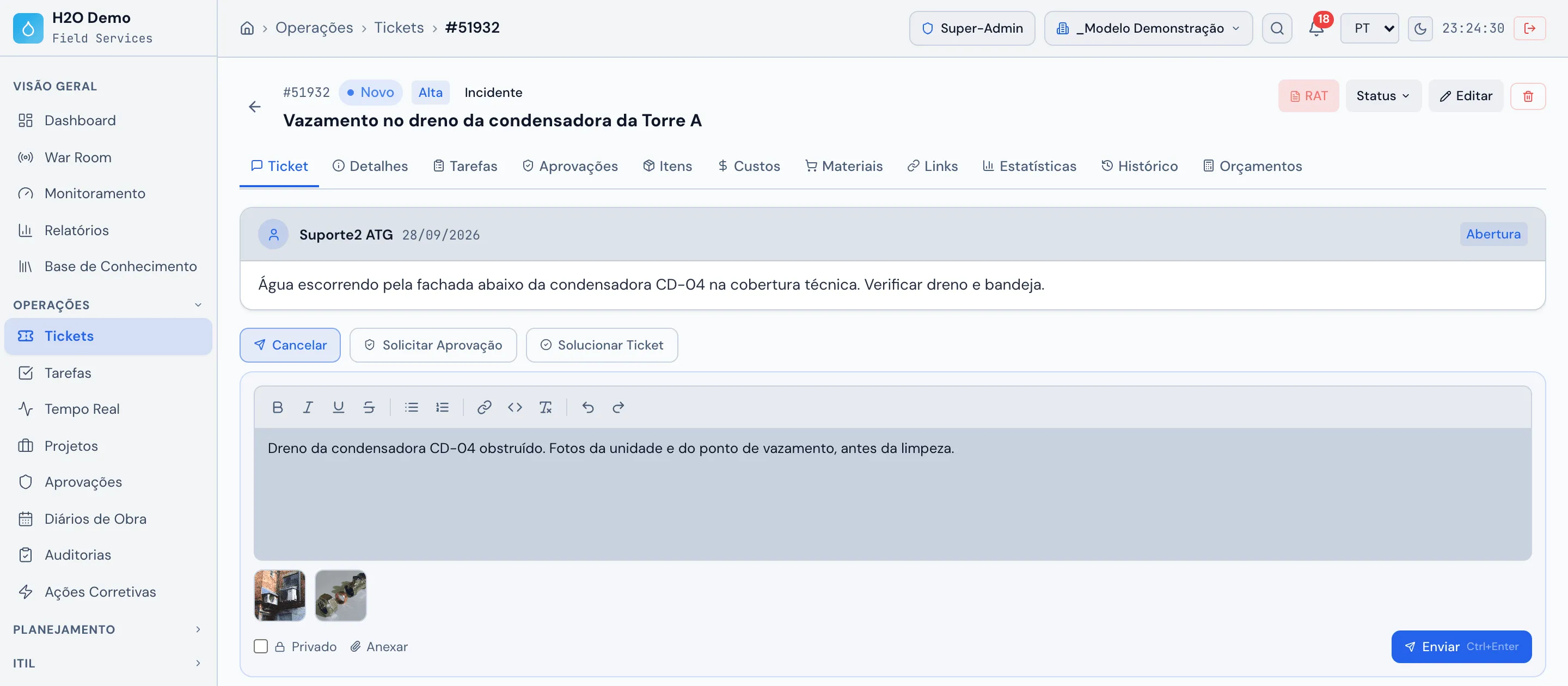Open the search magnifier in the header
The image size is (1568, 686).
tap(1277, 28)
